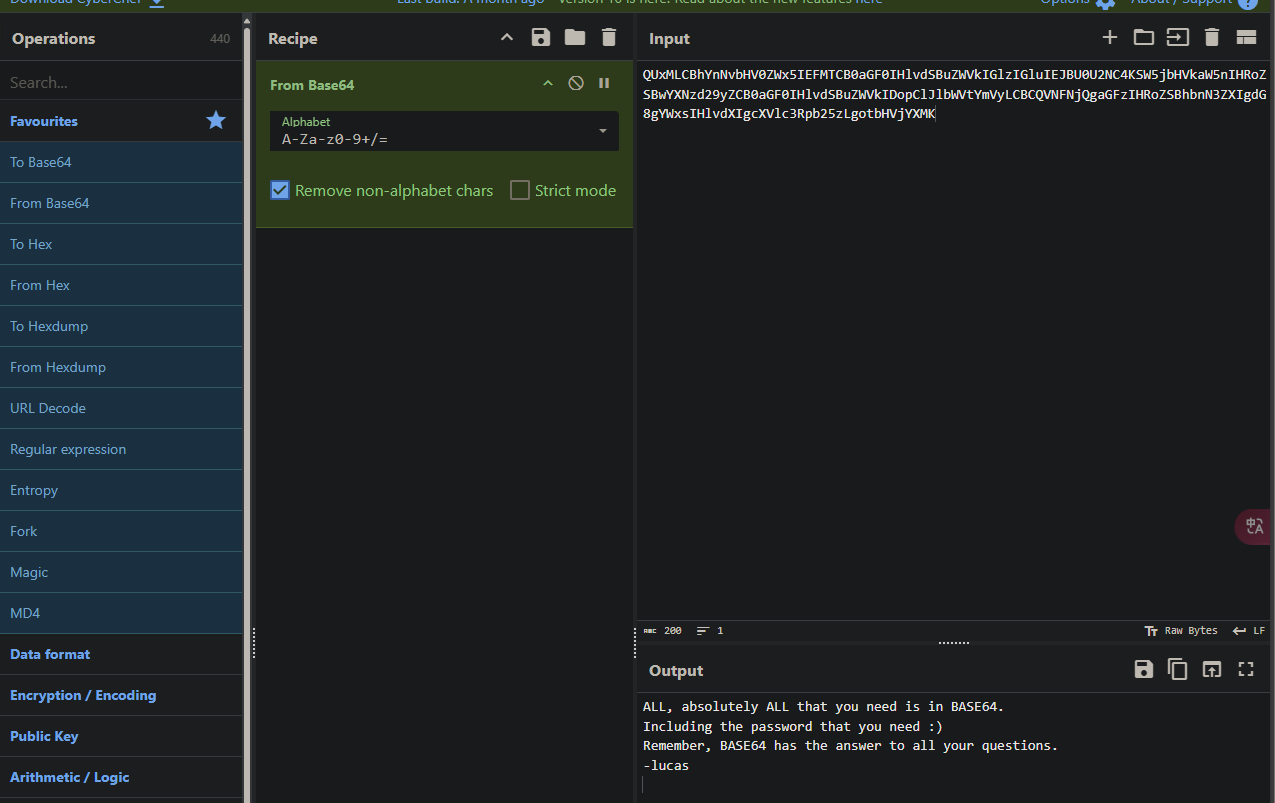Maximise the output pane
The width and height of the screenshot is (1275, 803).
[1246, 670]
